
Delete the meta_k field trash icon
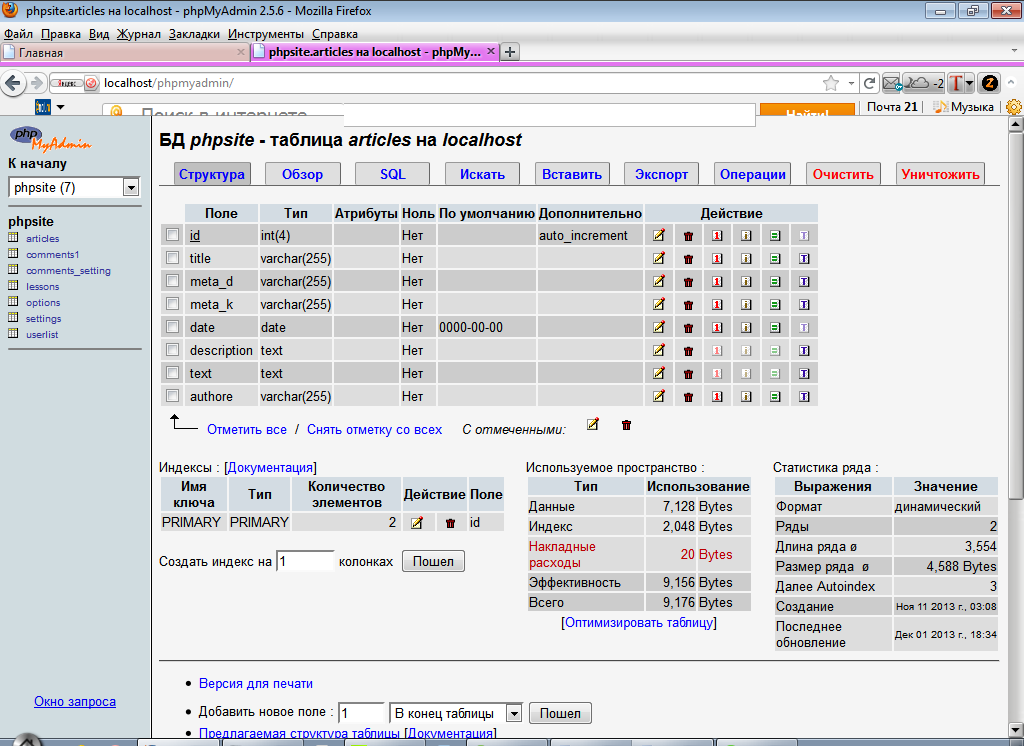688,304
